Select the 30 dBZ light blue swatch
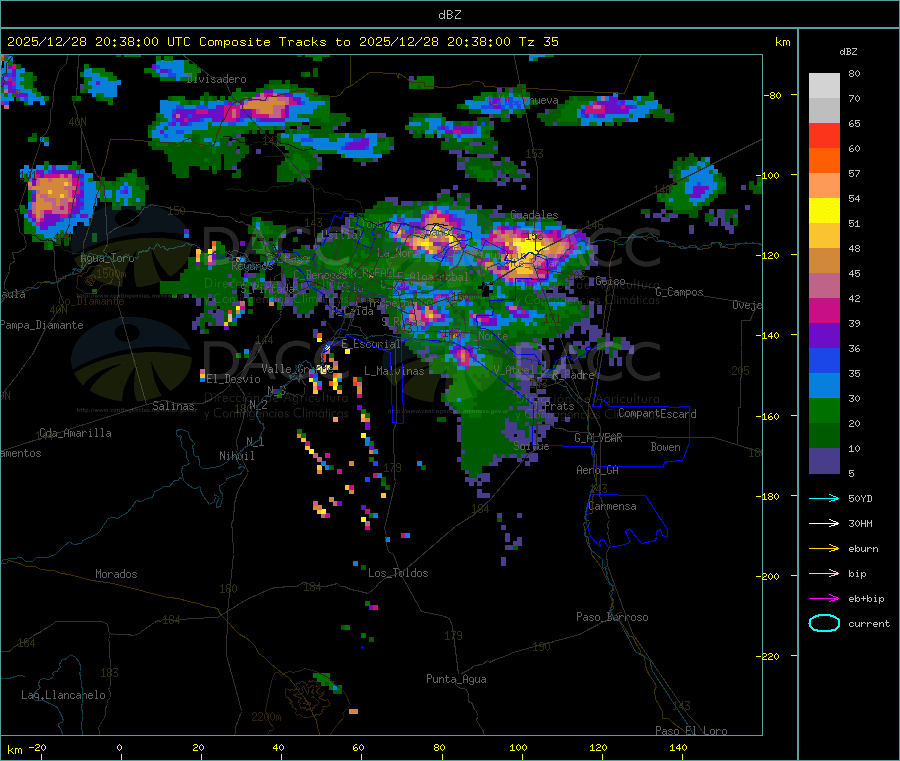 pyautogui.click(x=824, y=386)
